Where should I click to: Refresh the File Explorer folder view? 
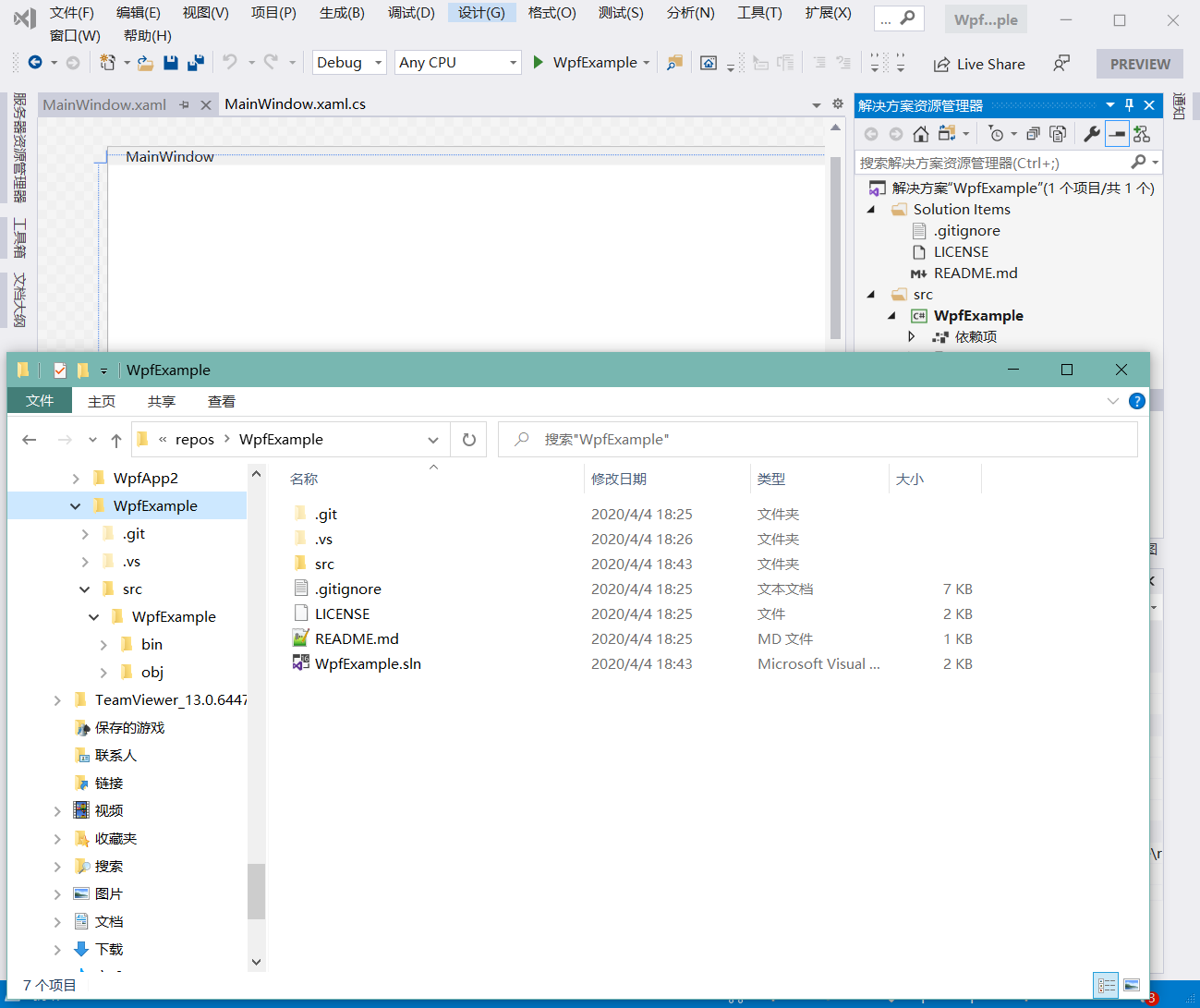pyautogui.click(x=469, y=440)
